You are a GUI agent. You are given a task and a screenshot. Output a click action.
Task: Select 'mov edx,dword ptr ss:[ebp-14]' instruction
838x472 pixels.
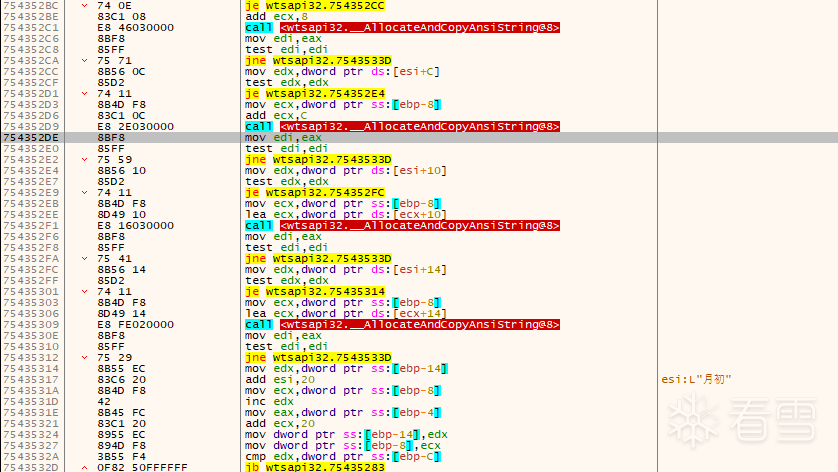[346, 369]
